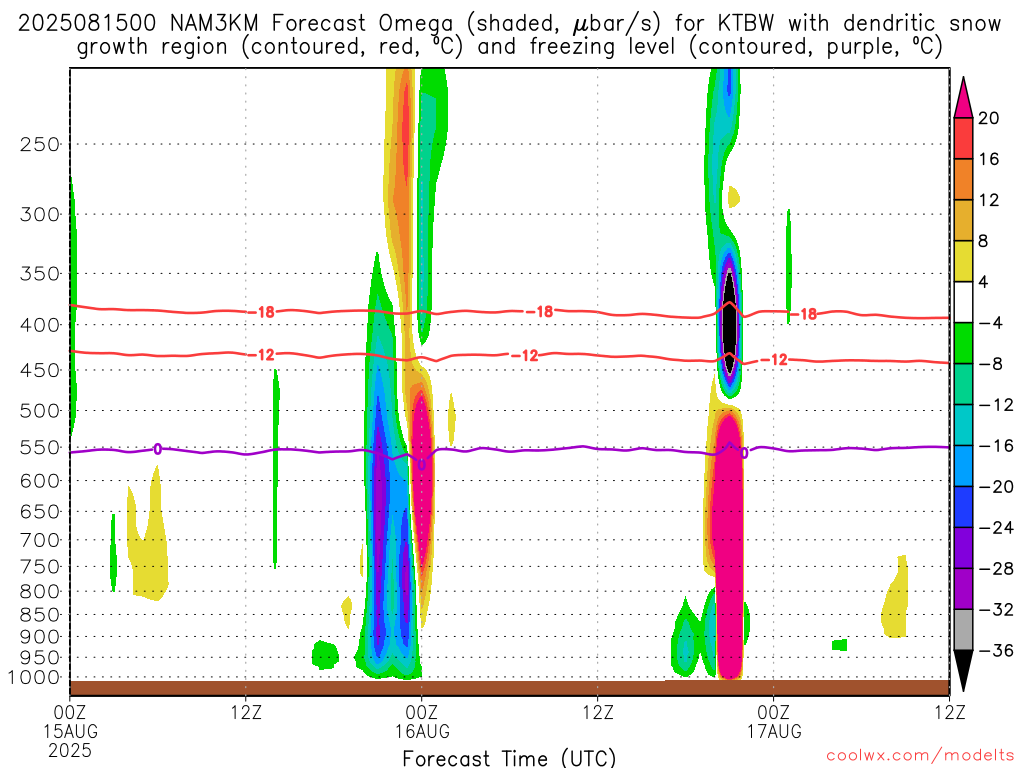The height and width of the screenshot is (768, 1024).
Task: Select the positive 4 colorbar tick label
Action: 983,282
